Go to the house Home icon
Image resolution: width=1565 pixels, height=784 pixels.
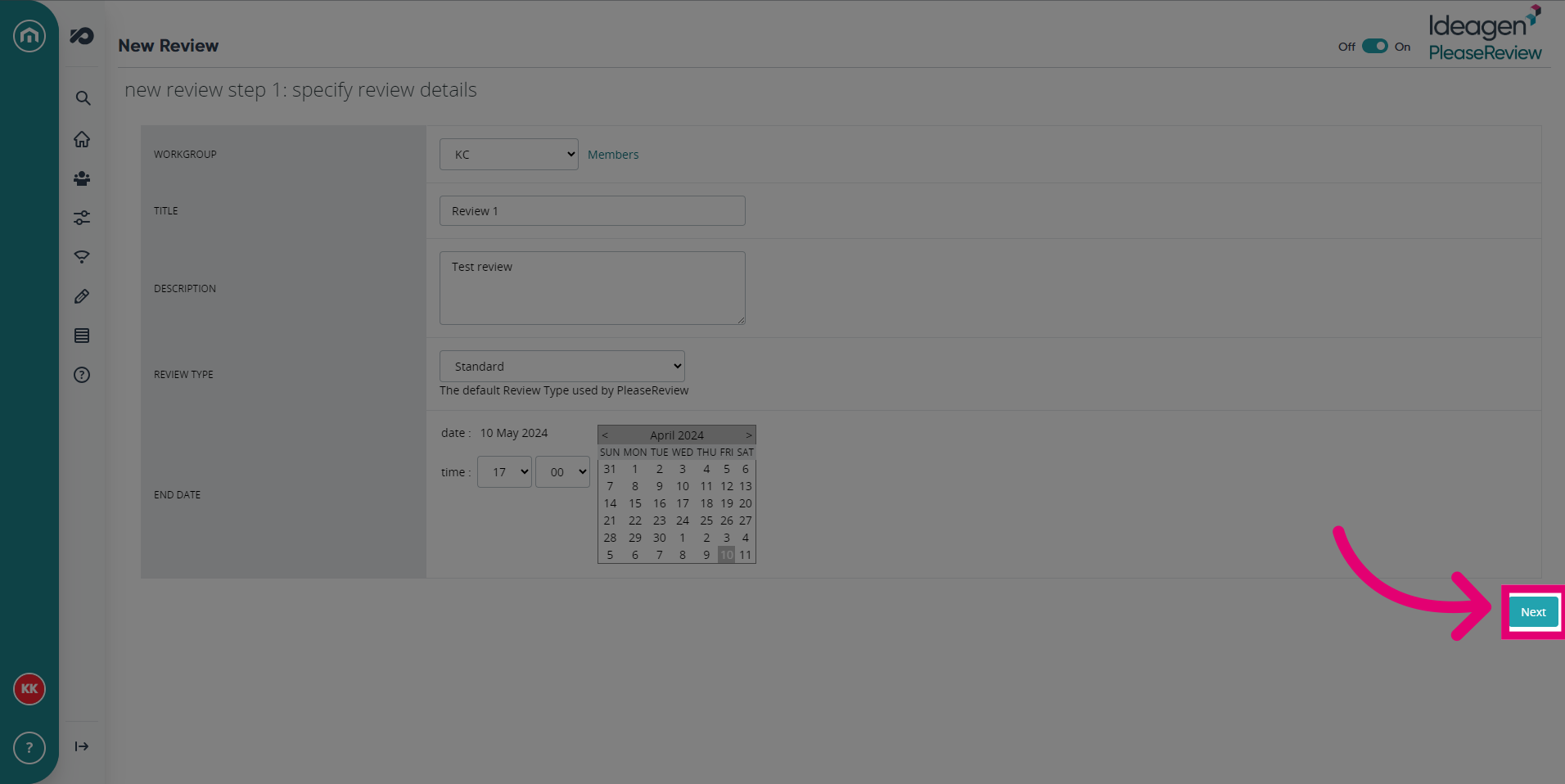(82, 139)
